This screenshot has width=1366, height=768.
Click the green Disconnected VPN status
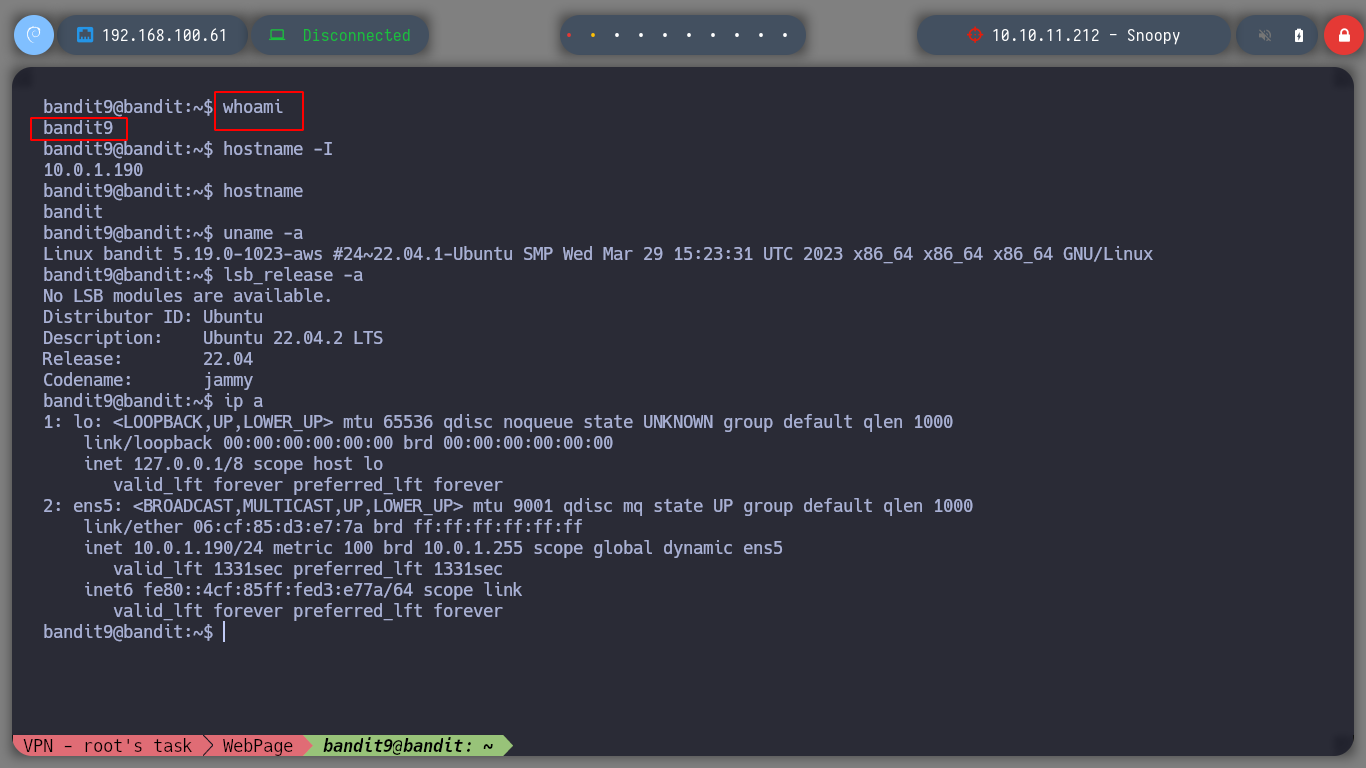coord(356,35)
